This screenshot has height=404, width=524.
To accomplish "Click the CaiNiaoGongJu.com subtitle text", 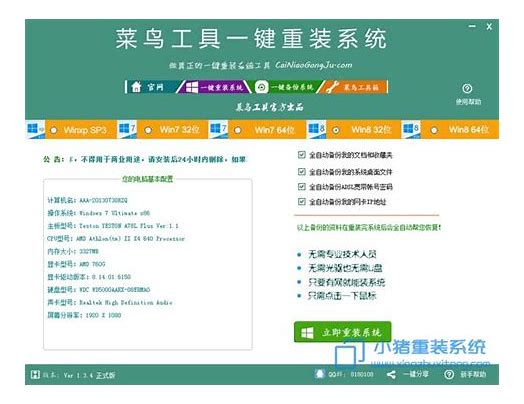I will (x=313, y=65).
